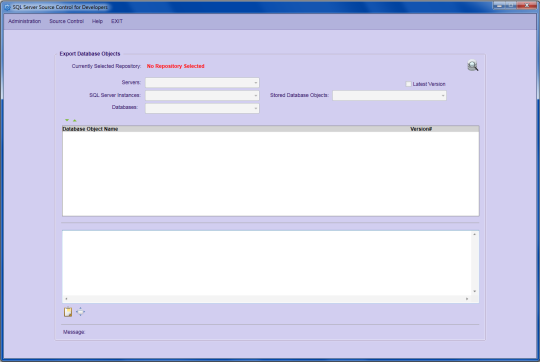Click the green up arrow icon
Screen dimensions: 540x362
(74, 120)
